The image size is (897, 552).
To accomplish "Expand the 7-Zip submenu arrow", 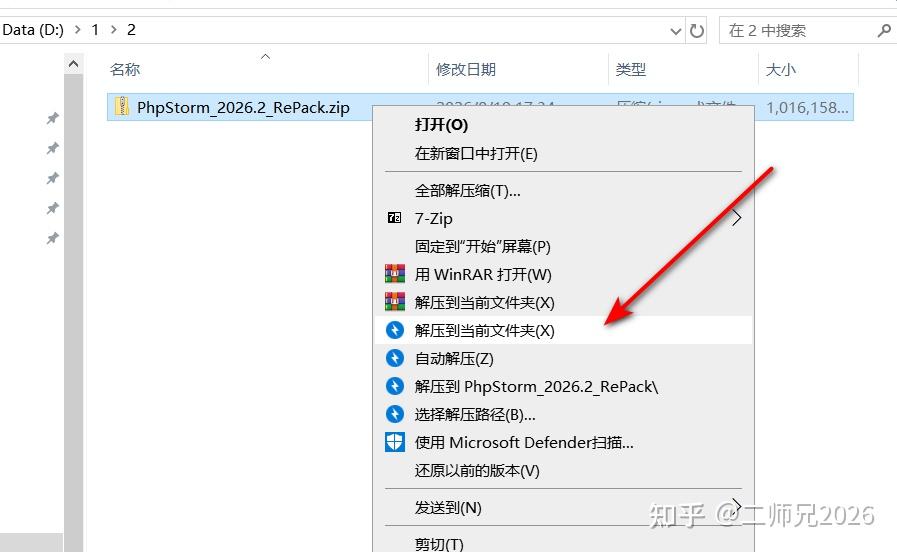I will pos(737,218).
